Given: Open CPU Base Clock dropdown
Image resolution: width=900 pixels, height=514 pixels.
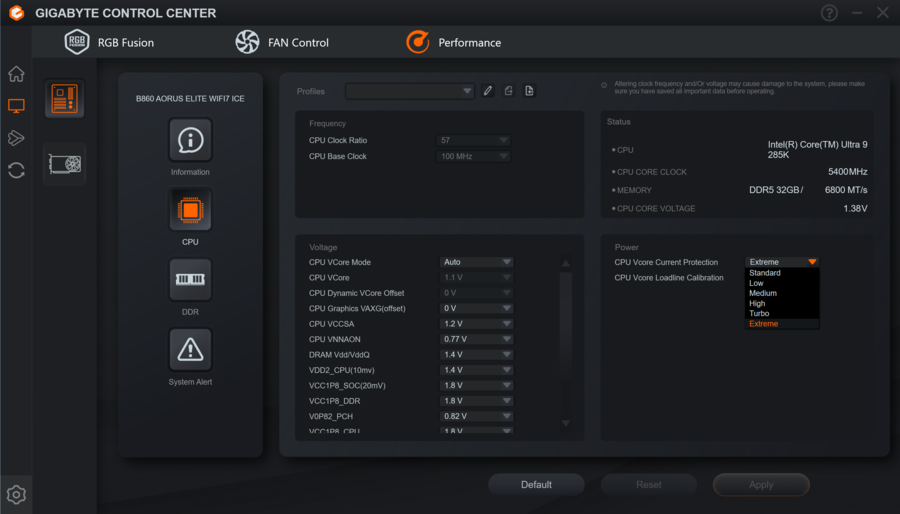Looking at the screenshot, I should [x=474, y=156].
